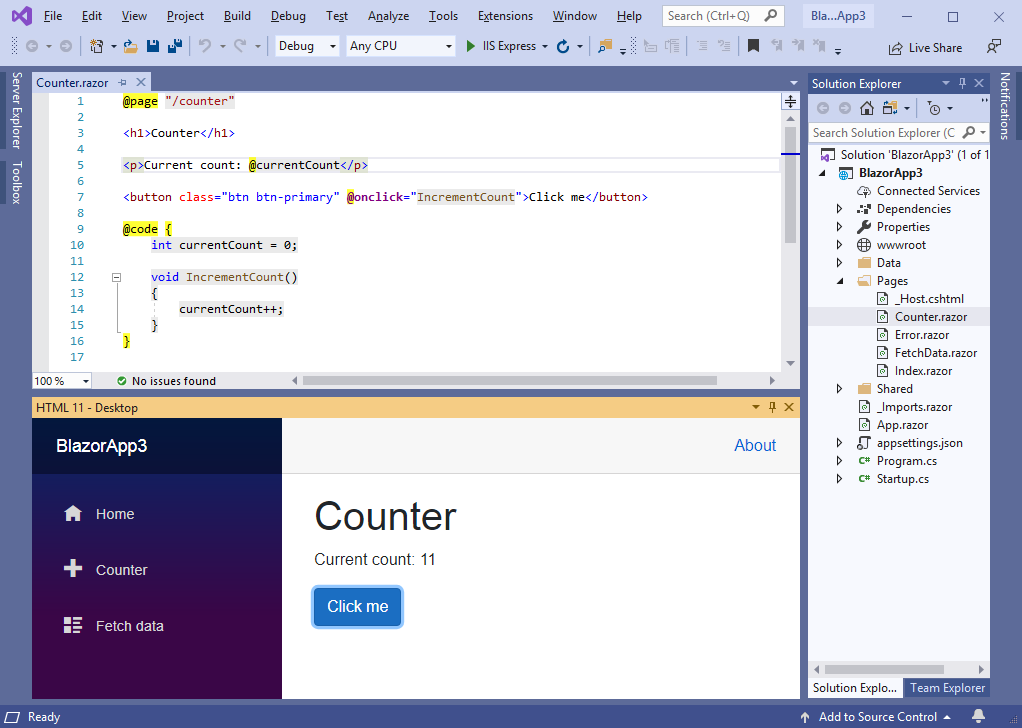The height and width of the screenshot is (728, 1022).
Task: Click the bookmark icon in toolbar
Action: [753, 46]
